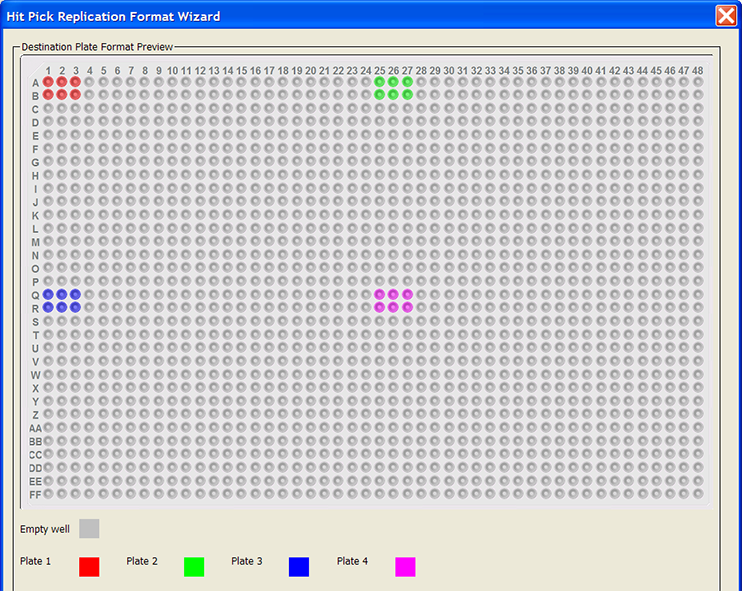The width and height of the screenshot is (742, 591).
Task: Click the Plate 3 legend label
Action: pyautogui.click(x=247, y=561)
